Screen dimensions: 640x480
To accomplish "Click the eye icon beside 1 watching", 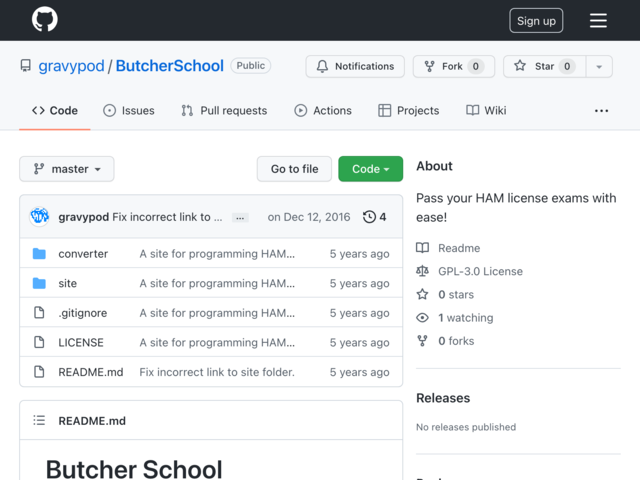I will tap(422, 318).
